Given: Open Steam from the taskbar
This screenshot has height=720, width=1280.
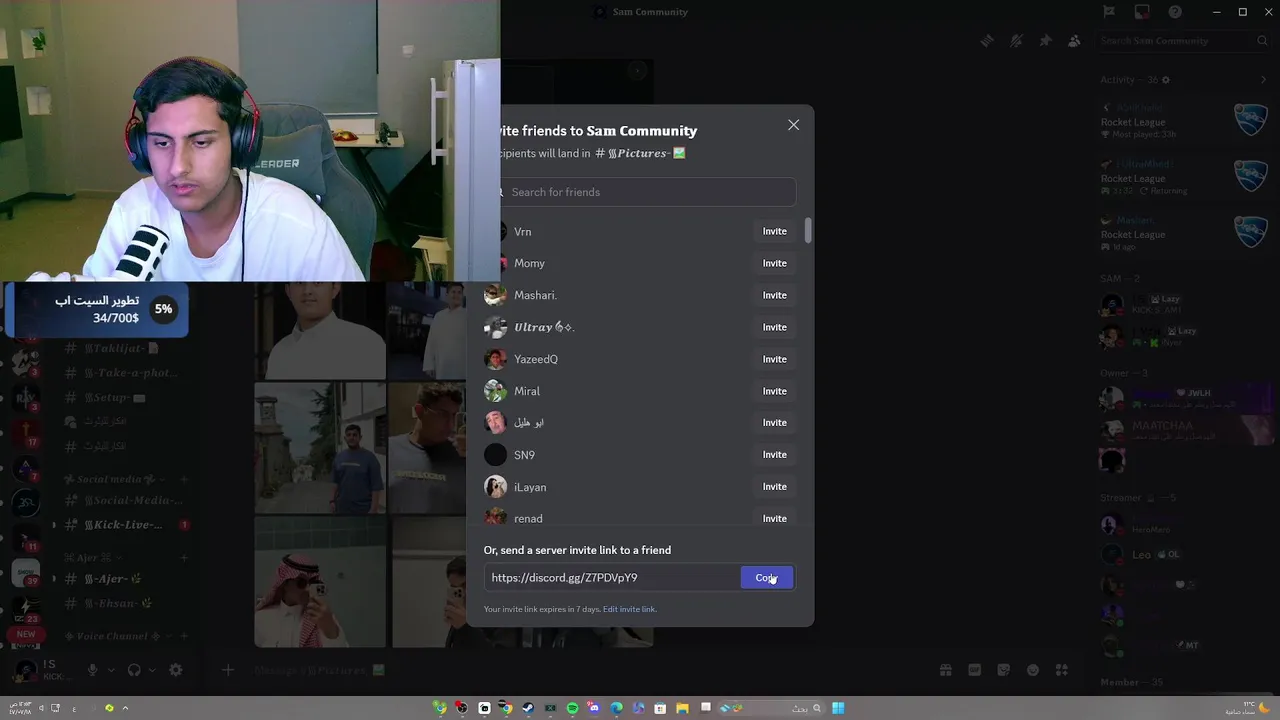Looking at the screenshot, I should pos(528,708).
